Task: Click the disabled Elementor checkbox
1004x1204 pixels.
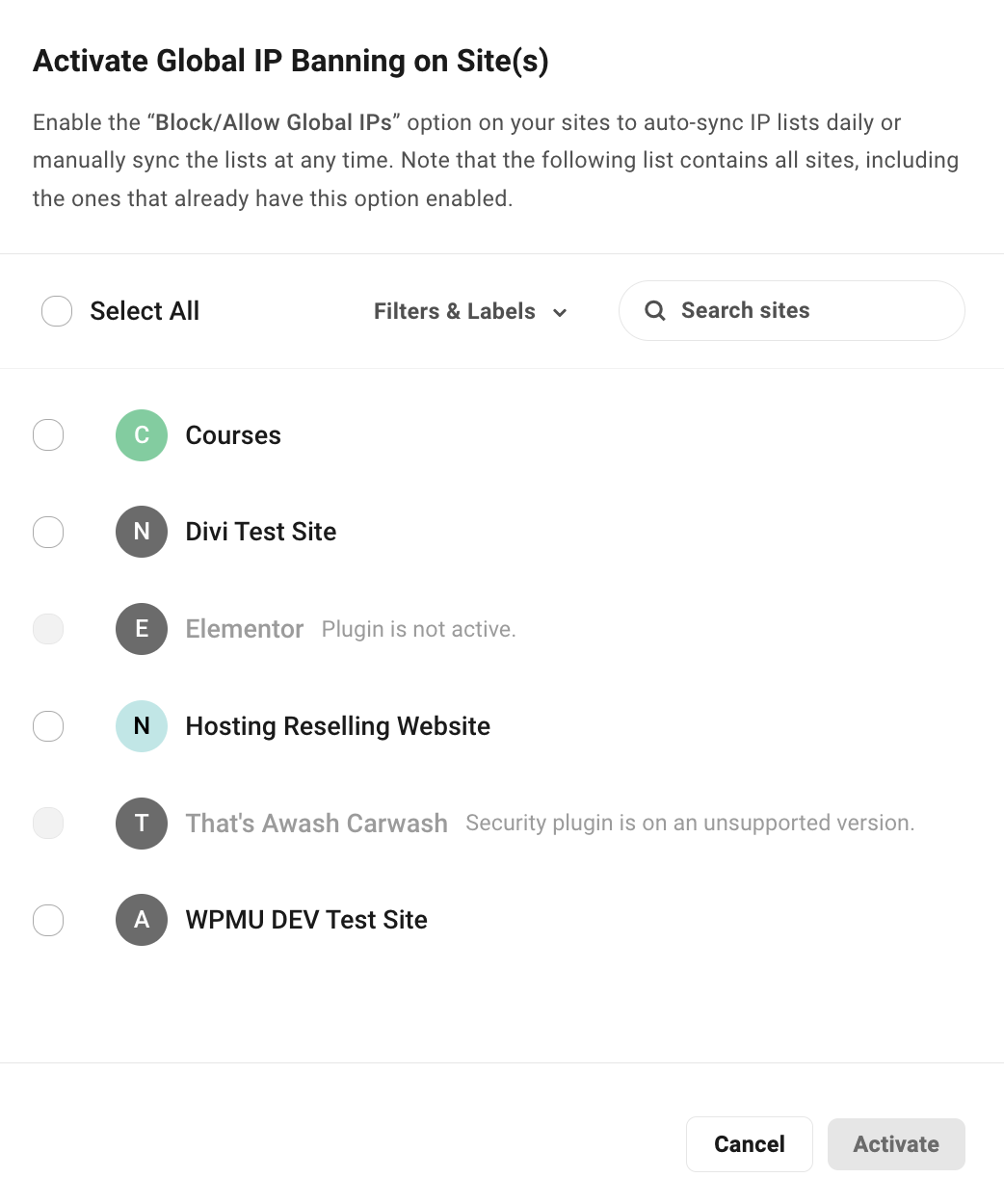Action: pos(48,629)
